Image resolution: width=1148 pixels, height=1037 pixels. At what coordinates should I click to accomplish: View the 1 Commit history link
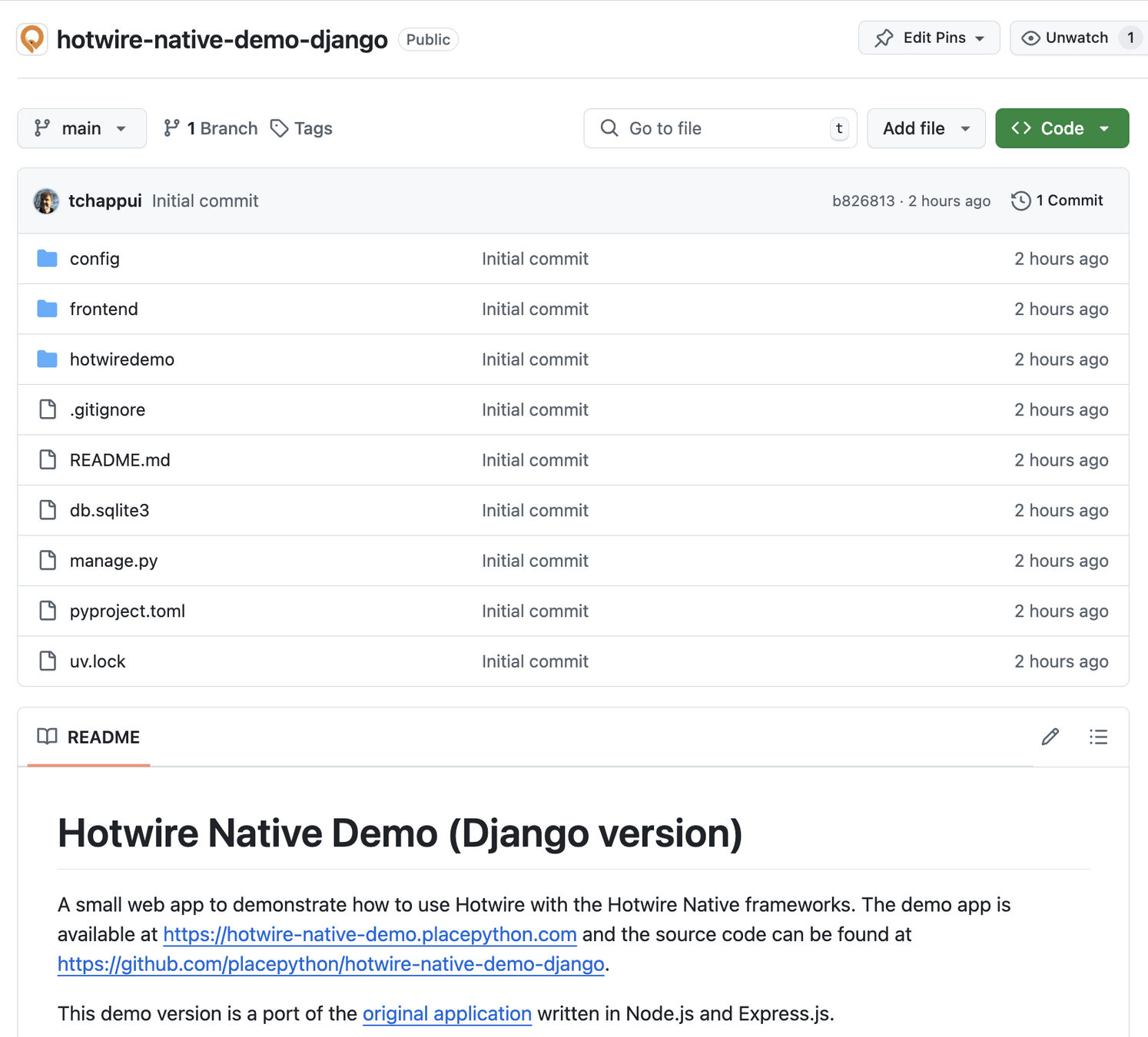coord(1057,200)
